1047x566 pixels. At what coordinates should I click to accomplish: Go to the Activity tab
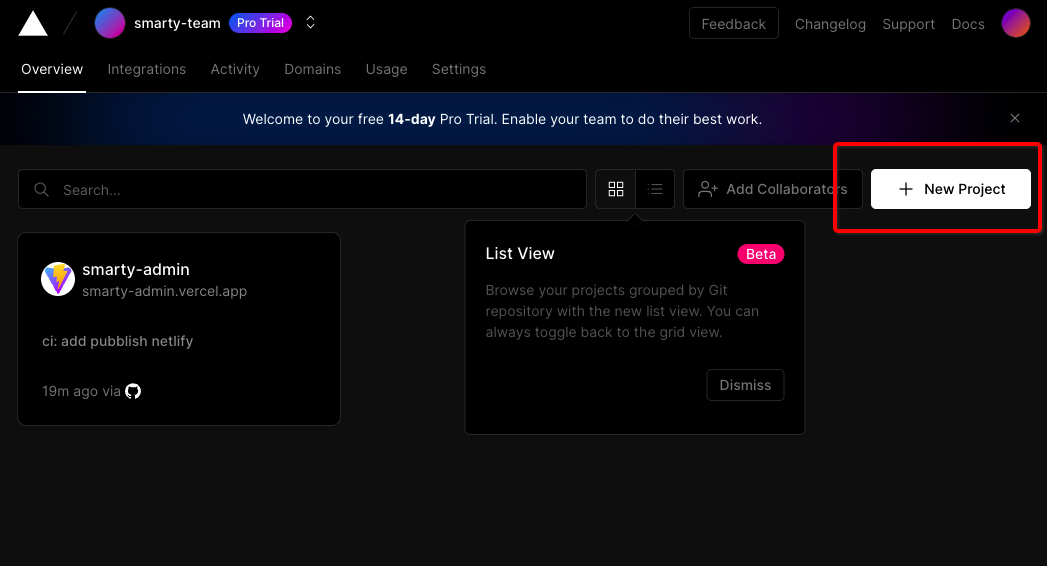(235, 69)
